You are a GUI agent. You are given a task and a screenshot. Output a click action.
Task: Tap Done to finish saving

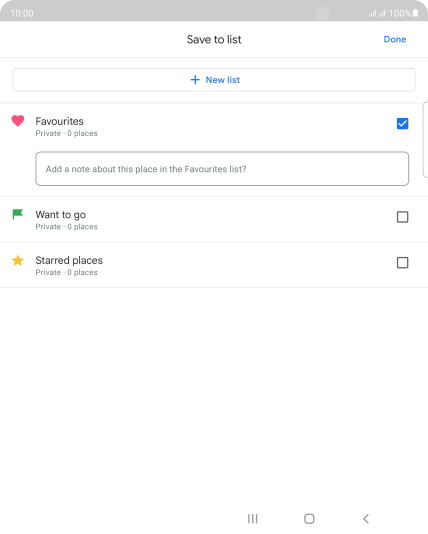pyautogui.click(x=395, y=39)
